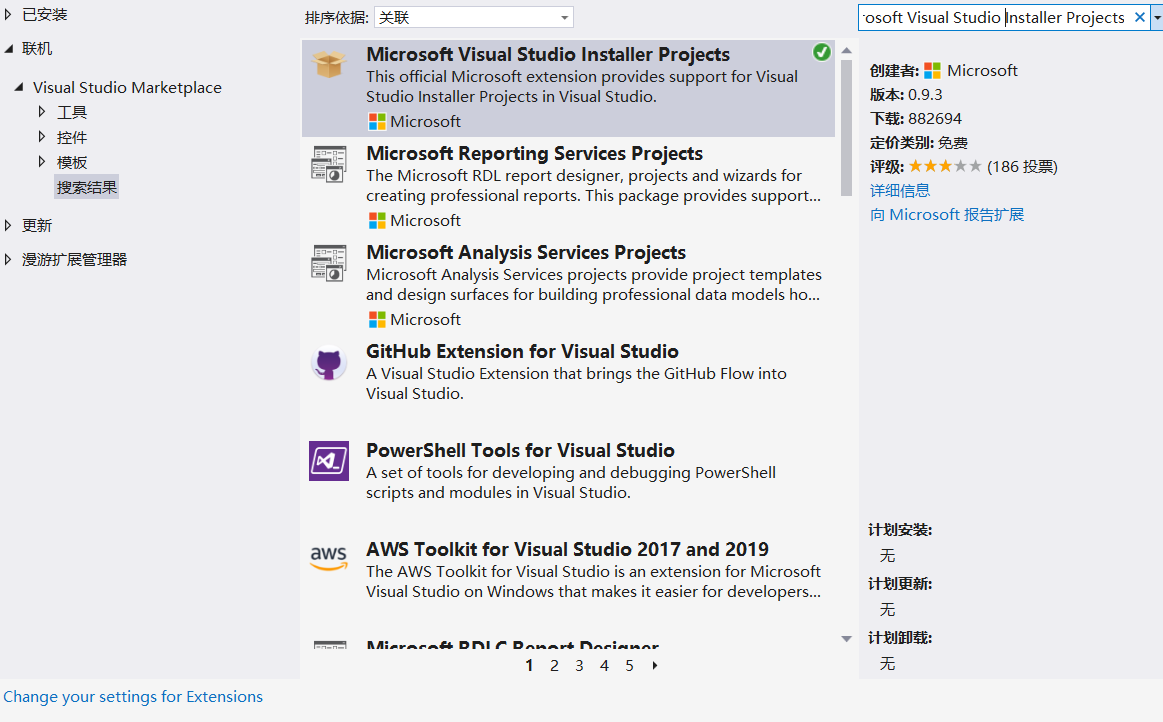
Task: Click the PowerShell Tools purple icon
Action: [328, 461]
